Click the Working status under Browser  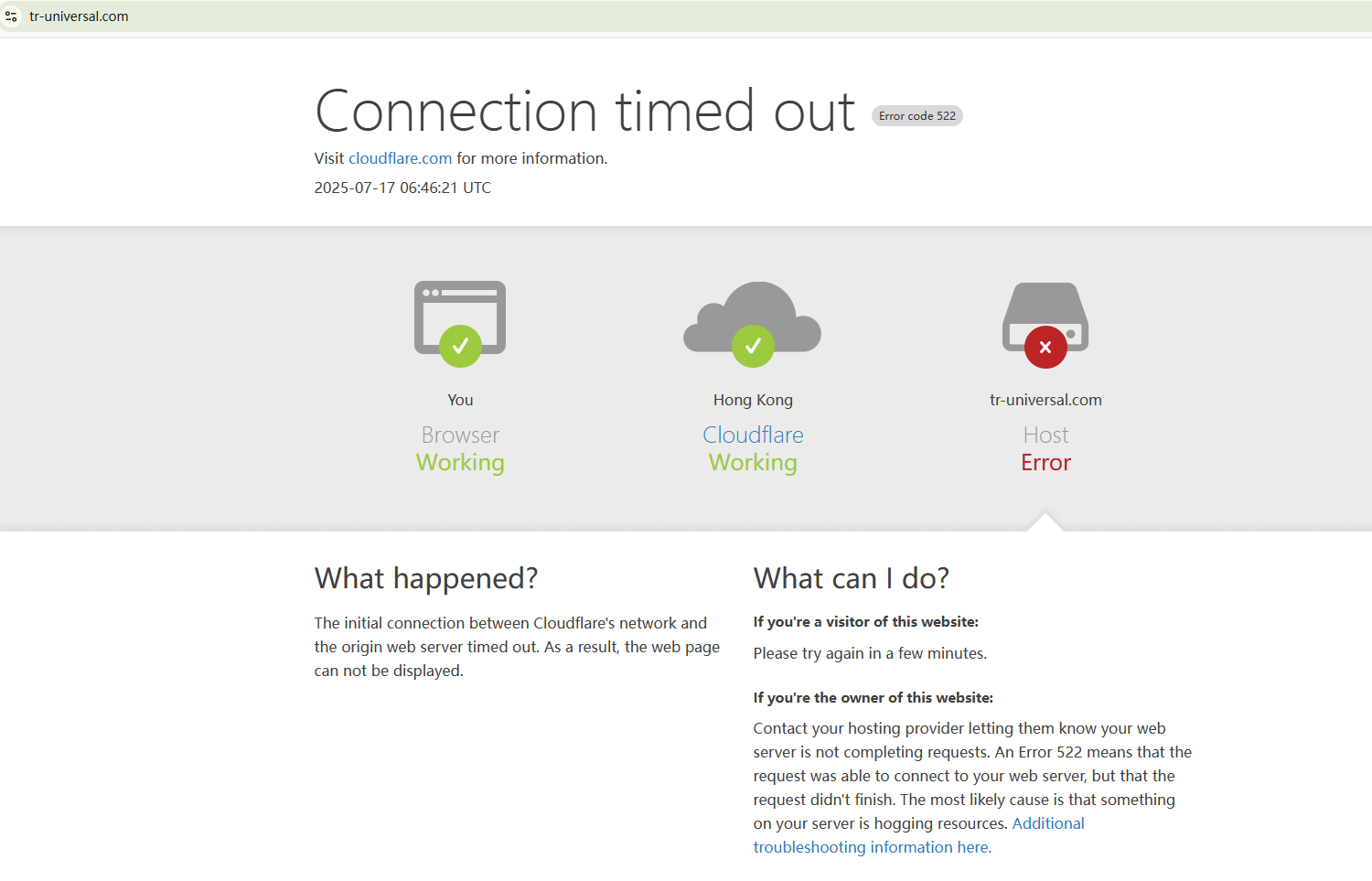click(460, 463)
